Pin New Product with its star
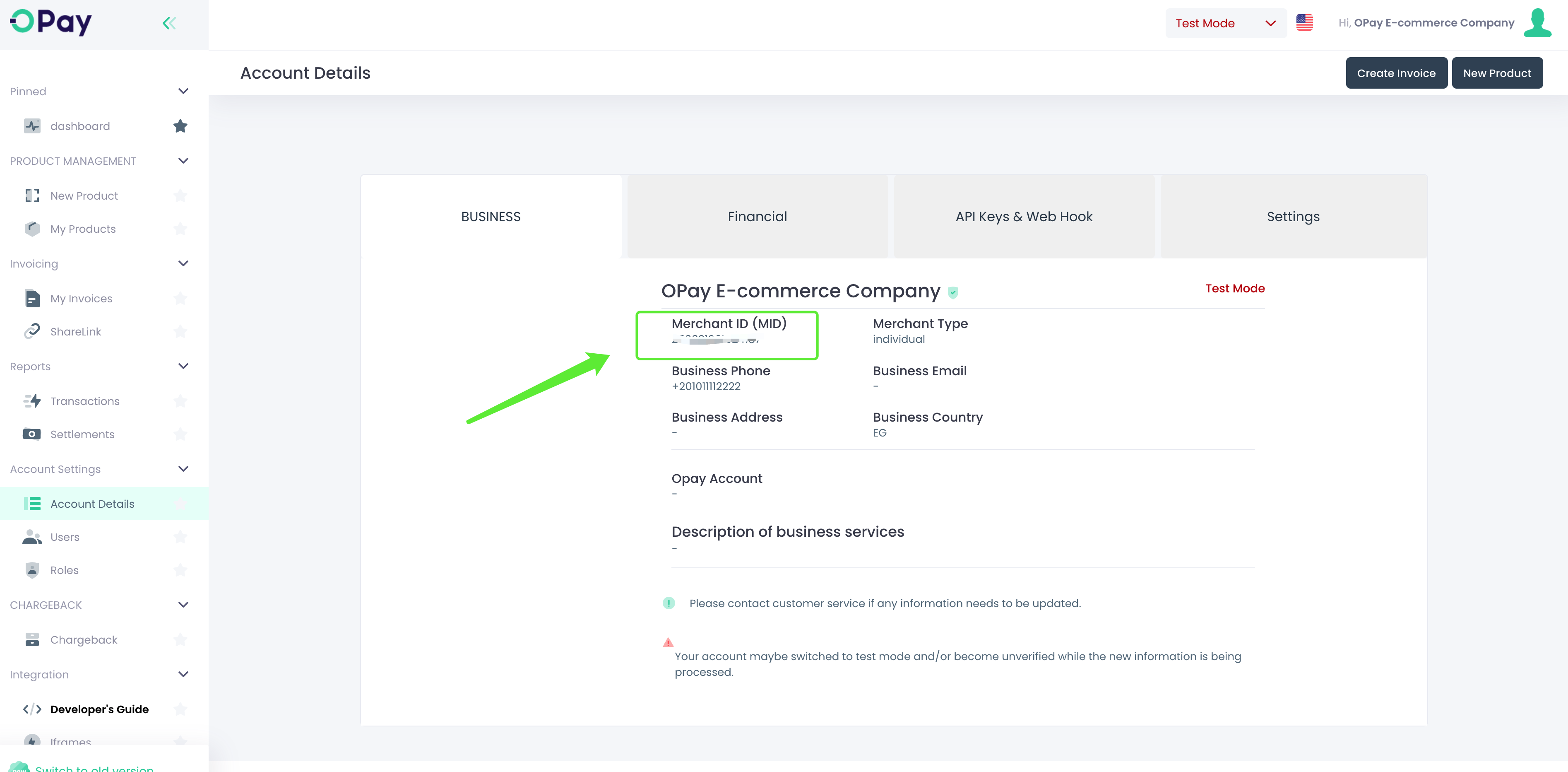Screen dimensions: 1568x772 (x=180, y=195)
